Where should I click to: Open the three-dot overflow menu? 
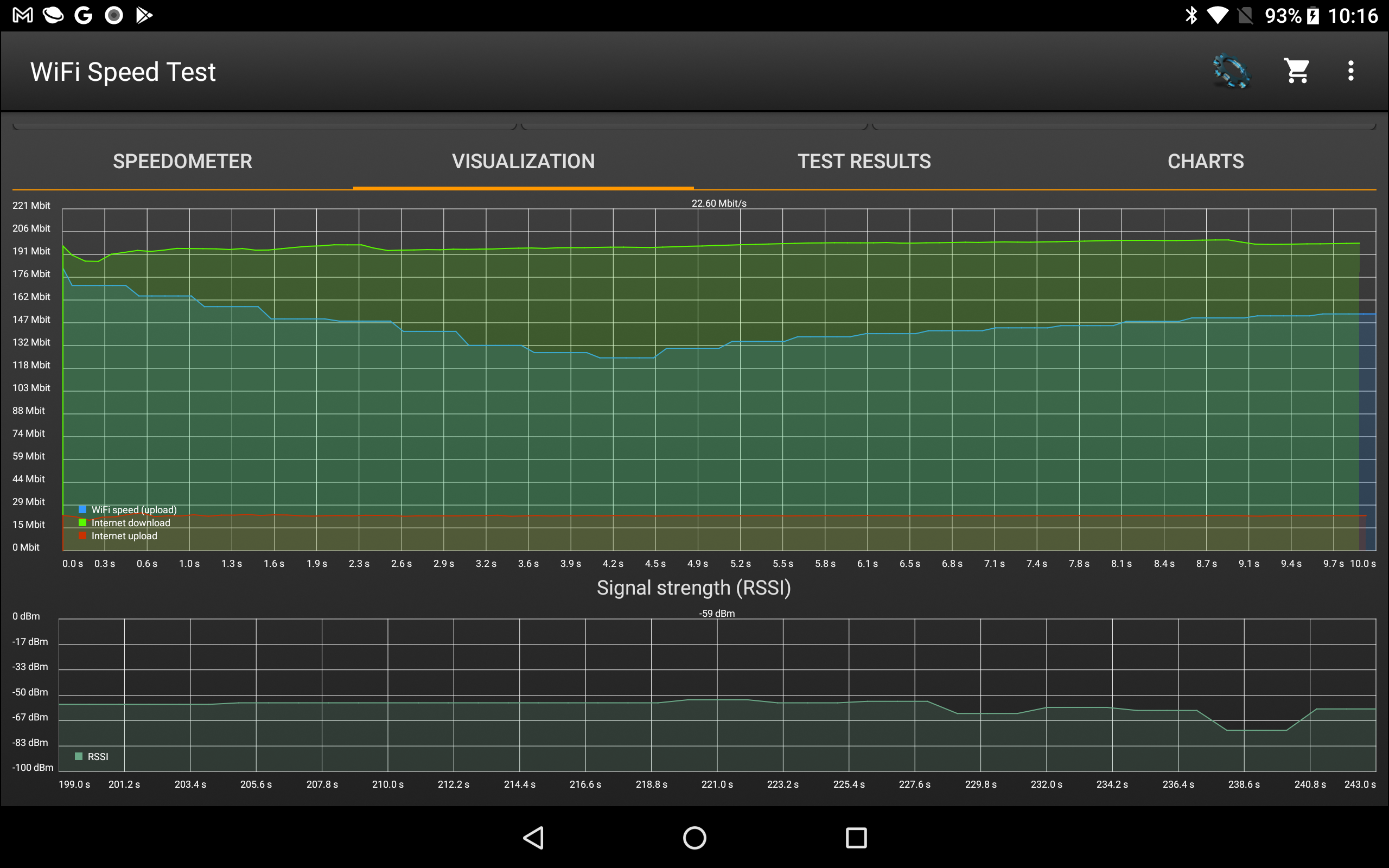point(1350,71)
